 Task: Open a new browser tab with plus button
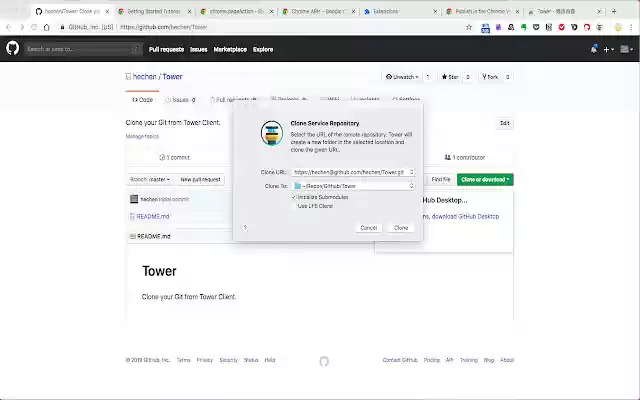[x=614, y=11]
